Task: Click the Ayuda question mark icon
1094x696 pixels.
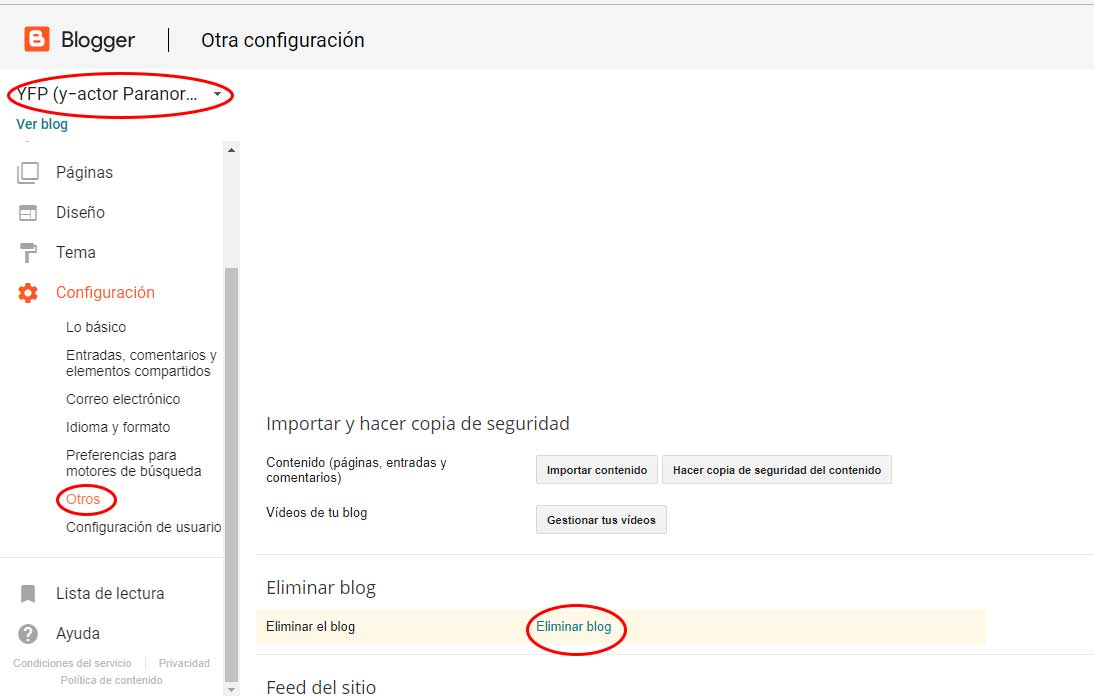Action: click(28, 634)
